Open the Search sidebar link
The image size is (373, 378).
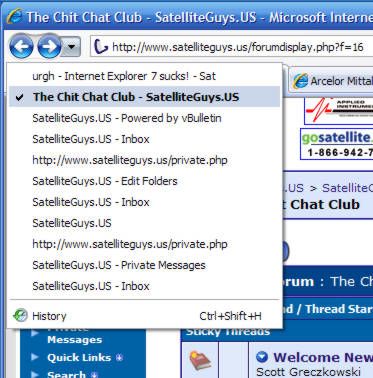click(66, 374)
